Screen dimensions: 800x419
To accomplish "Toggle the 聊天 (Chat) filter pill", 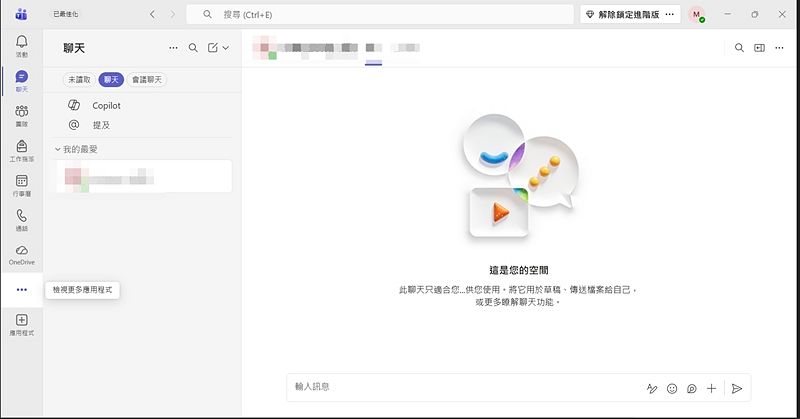I will (111, 79).
